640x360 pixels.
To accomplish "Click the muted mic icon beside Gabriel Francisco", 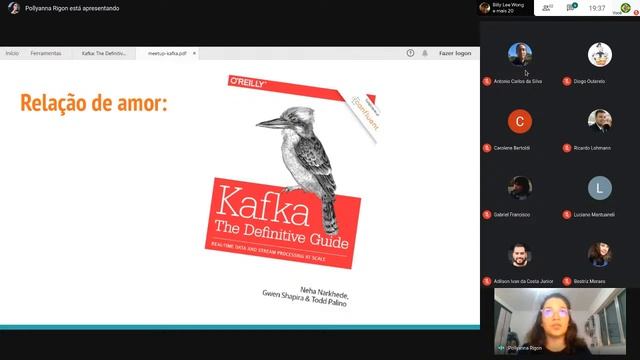I will 487,214.
